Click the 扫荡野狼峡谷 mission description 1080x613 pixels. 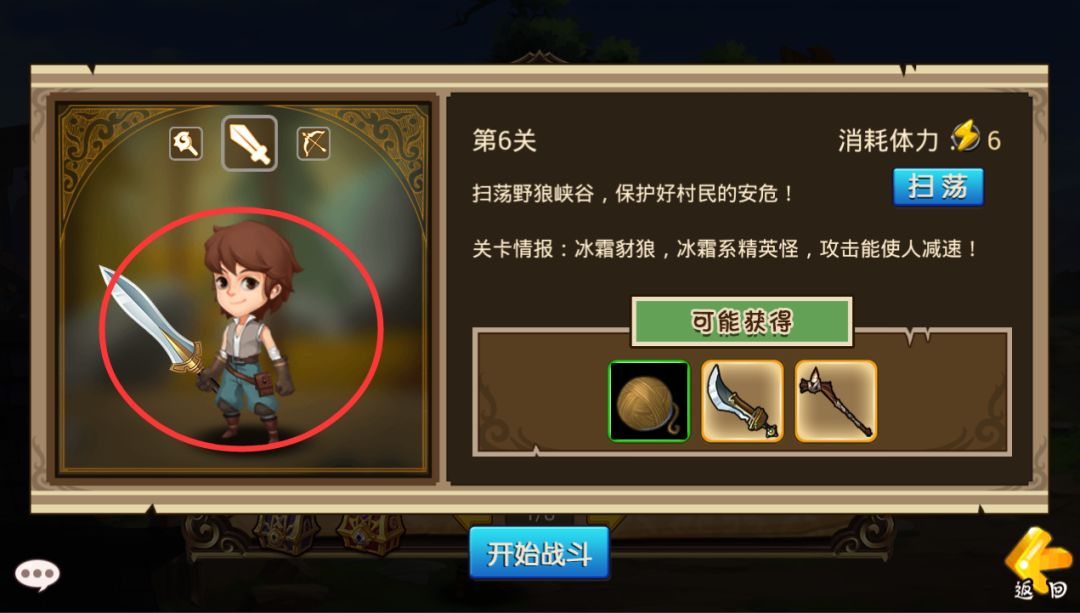click(632, 194)
